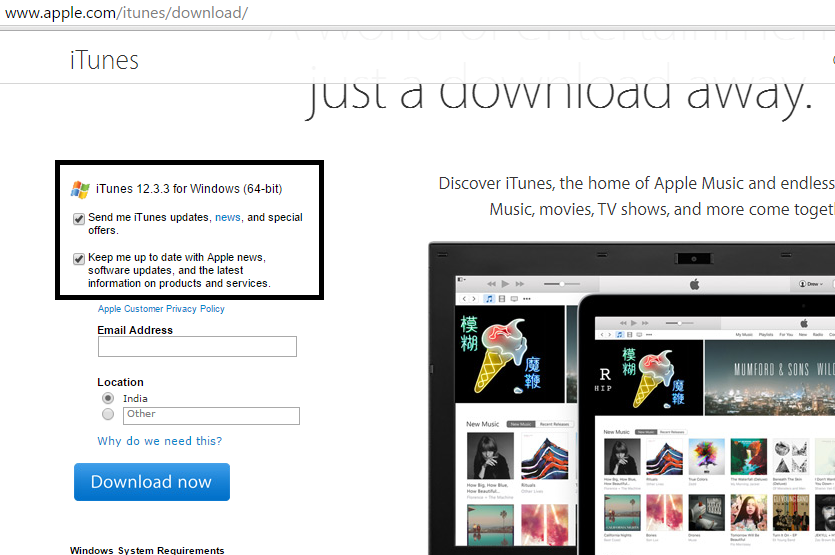Click the browser address bar URL
835x555 pixels.
click(126, 13)
